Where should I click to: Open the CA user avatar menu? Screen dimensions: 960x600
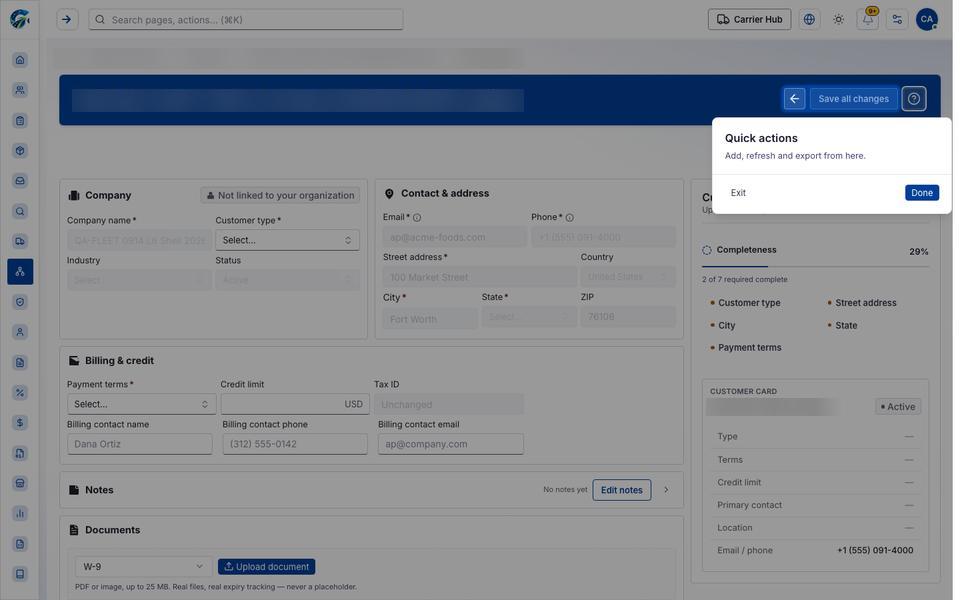[926, 20]
